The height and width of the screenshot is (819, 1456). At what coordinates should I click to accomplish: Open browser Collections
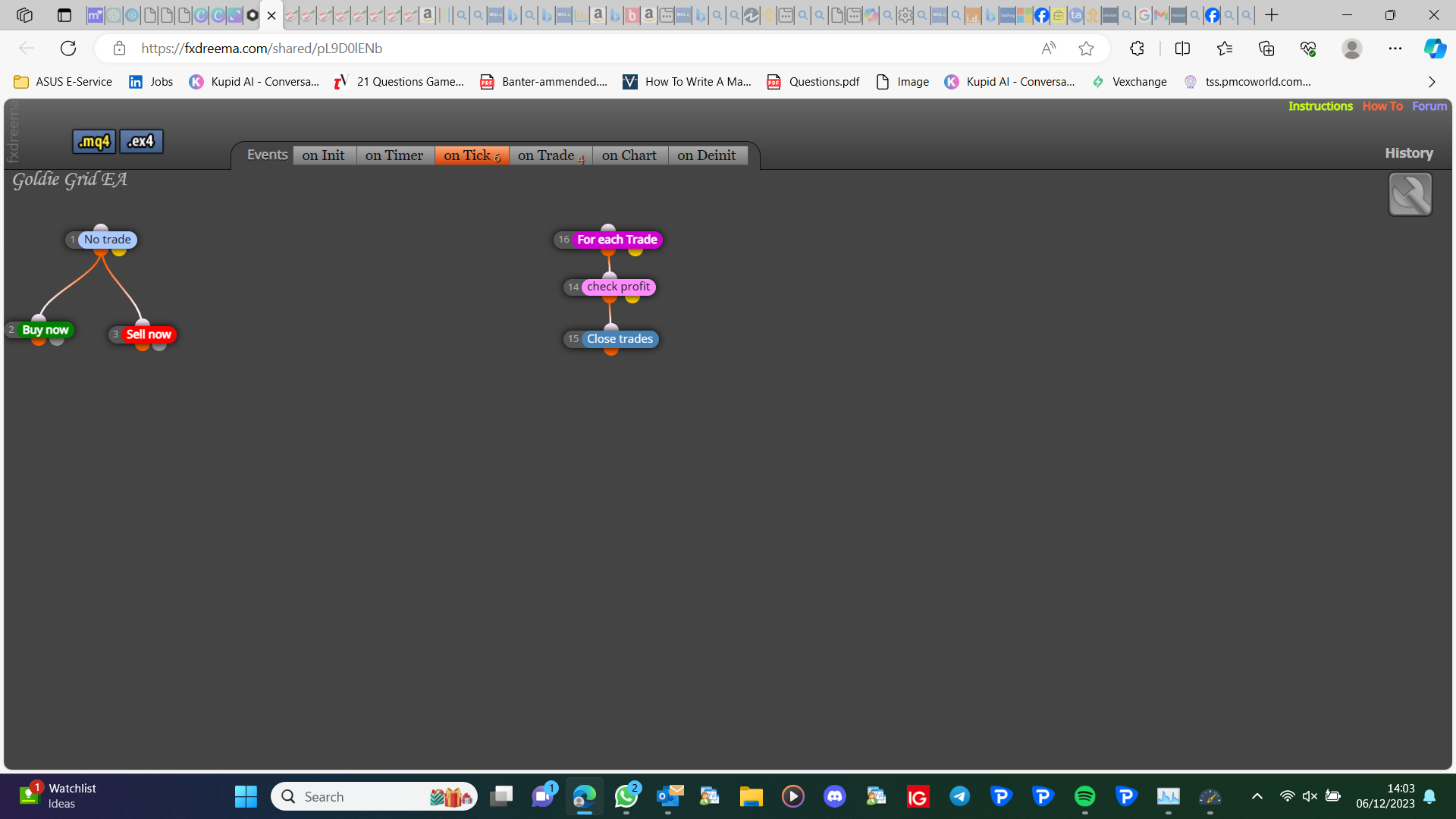point(1266,49)
